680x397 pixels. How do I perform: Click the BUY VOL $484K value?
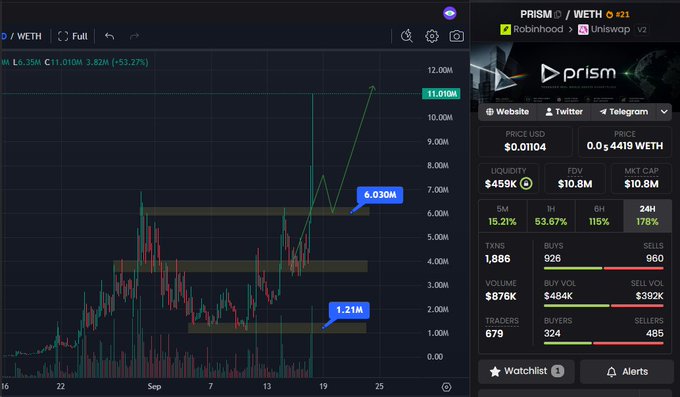tap(558, 296)
